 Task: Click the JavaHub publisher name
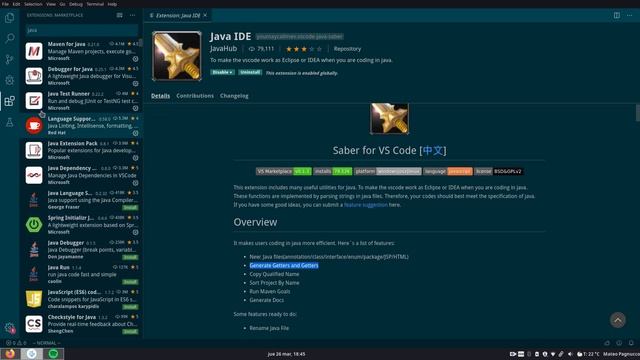pyautogui.click(x=223, y=49)
